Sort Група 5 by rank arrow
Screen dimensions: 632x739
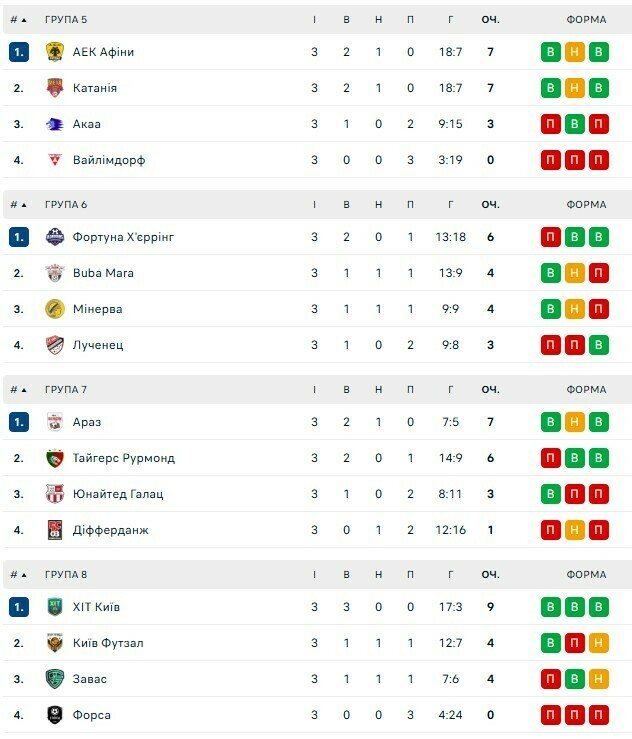point(24,20)
